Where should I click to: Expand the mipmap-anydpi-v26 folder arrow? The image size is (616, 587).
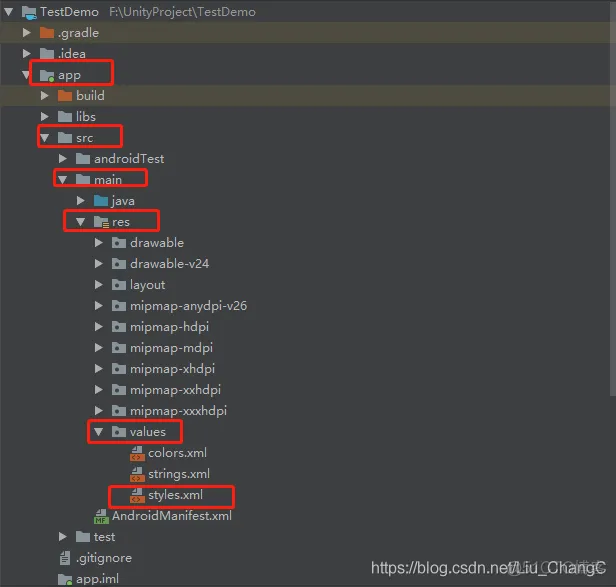tap(99, 305)
